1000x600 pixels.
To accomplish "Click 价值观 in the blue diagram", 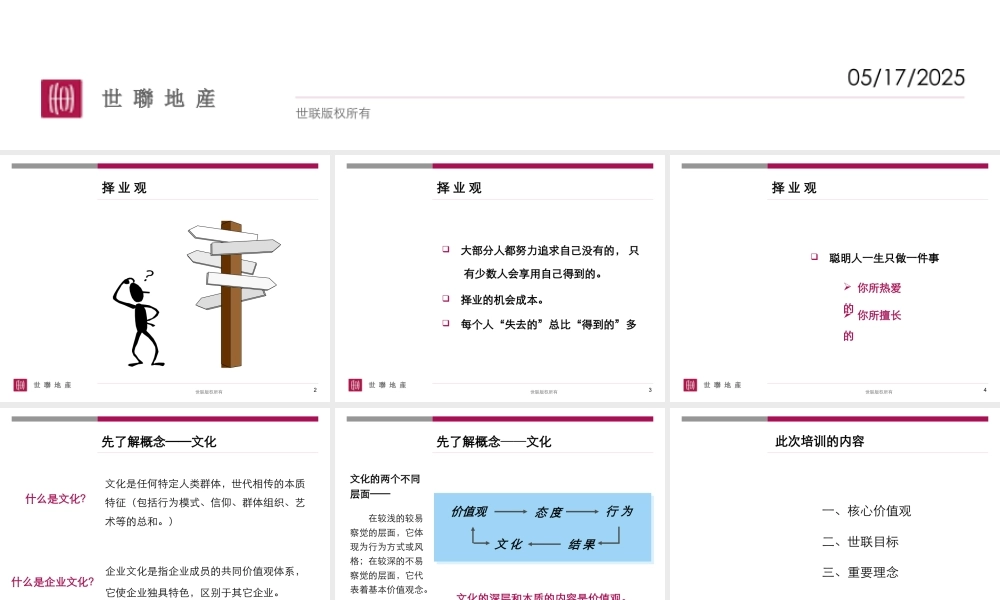I will (x=469, y=511).
